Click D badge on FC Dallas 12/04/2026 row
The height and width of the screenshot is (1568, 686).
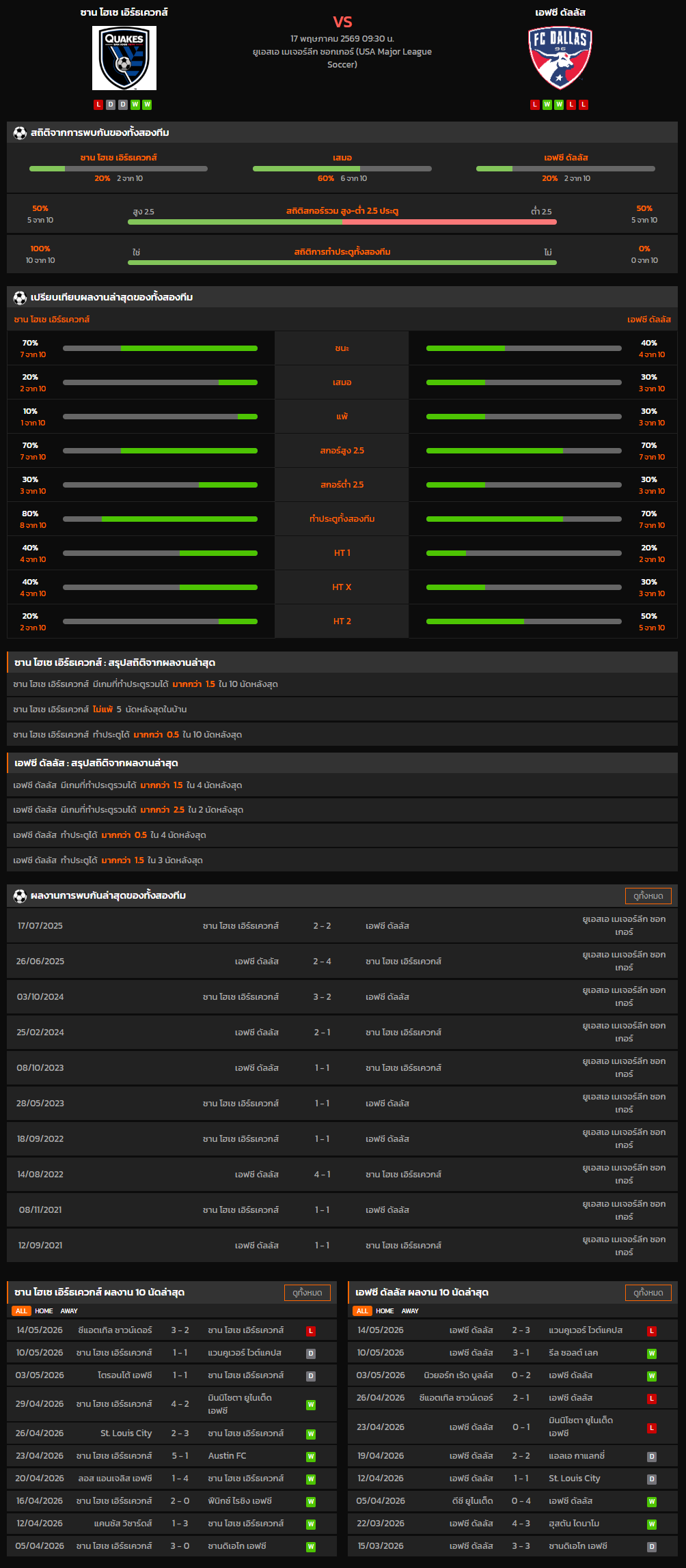(652, 1479)
